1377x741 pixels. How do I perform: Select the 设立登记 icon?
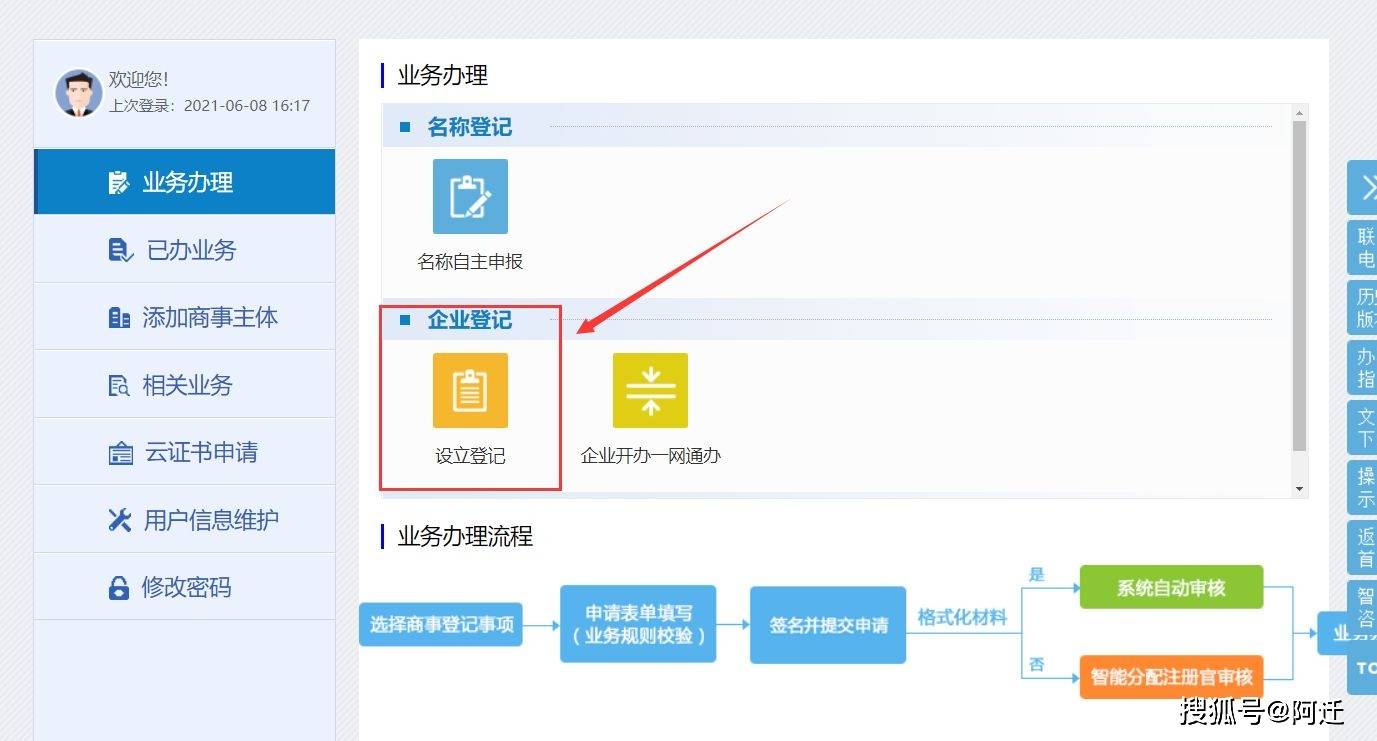[x=470, y=391]
